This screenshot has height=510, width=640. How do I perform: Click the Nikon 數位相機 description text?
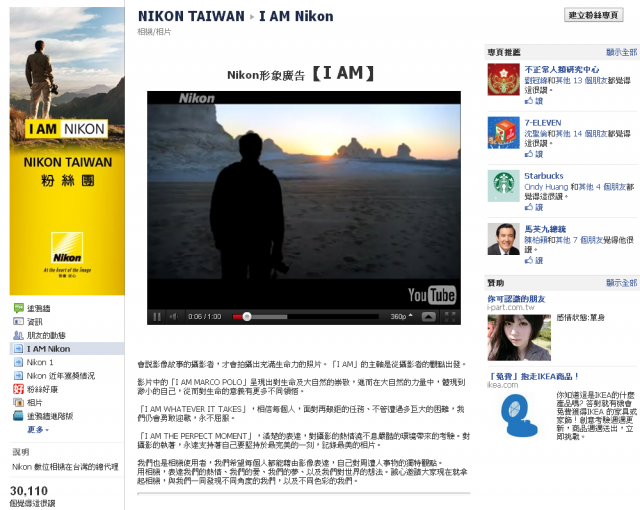(x=65, y=467)
